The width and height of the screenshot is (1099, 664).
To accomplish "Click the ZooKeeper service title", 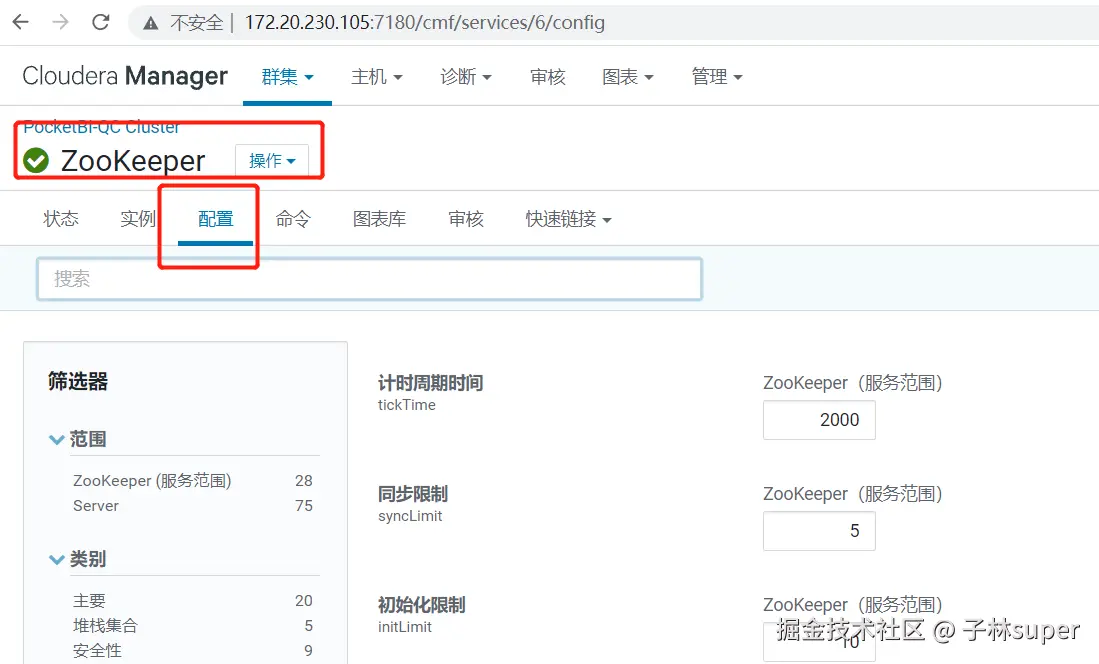I will pyautogui.click(x=133, y=161).
